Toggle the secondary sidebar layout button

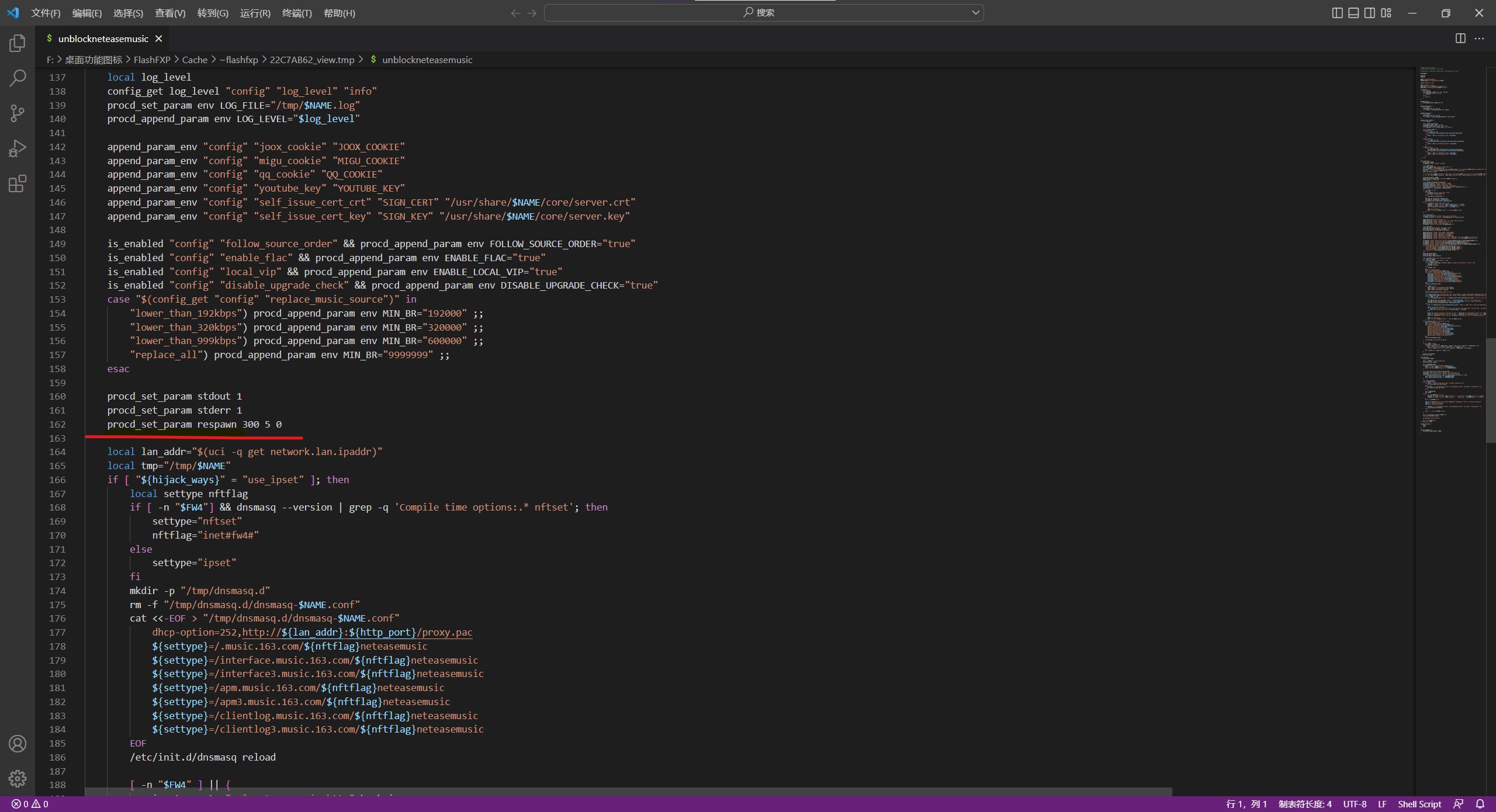(x=1370, y=13)
